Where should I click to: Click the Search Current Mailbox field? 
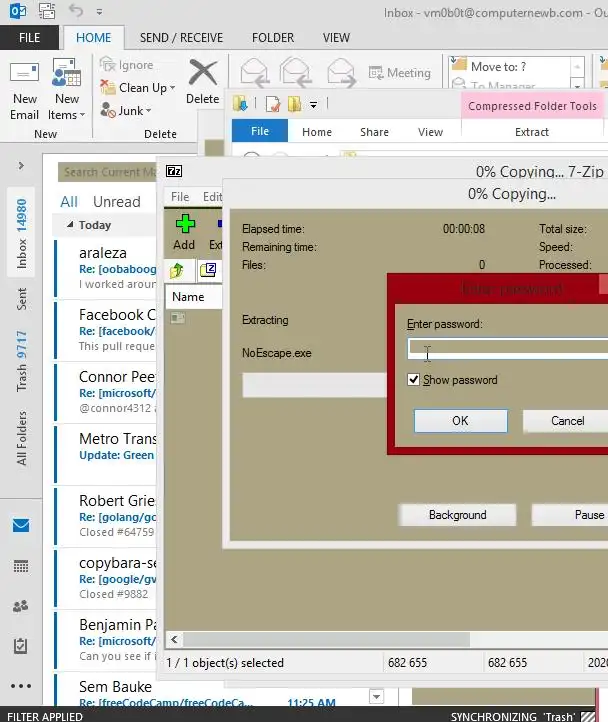click(x=107, y=172)
